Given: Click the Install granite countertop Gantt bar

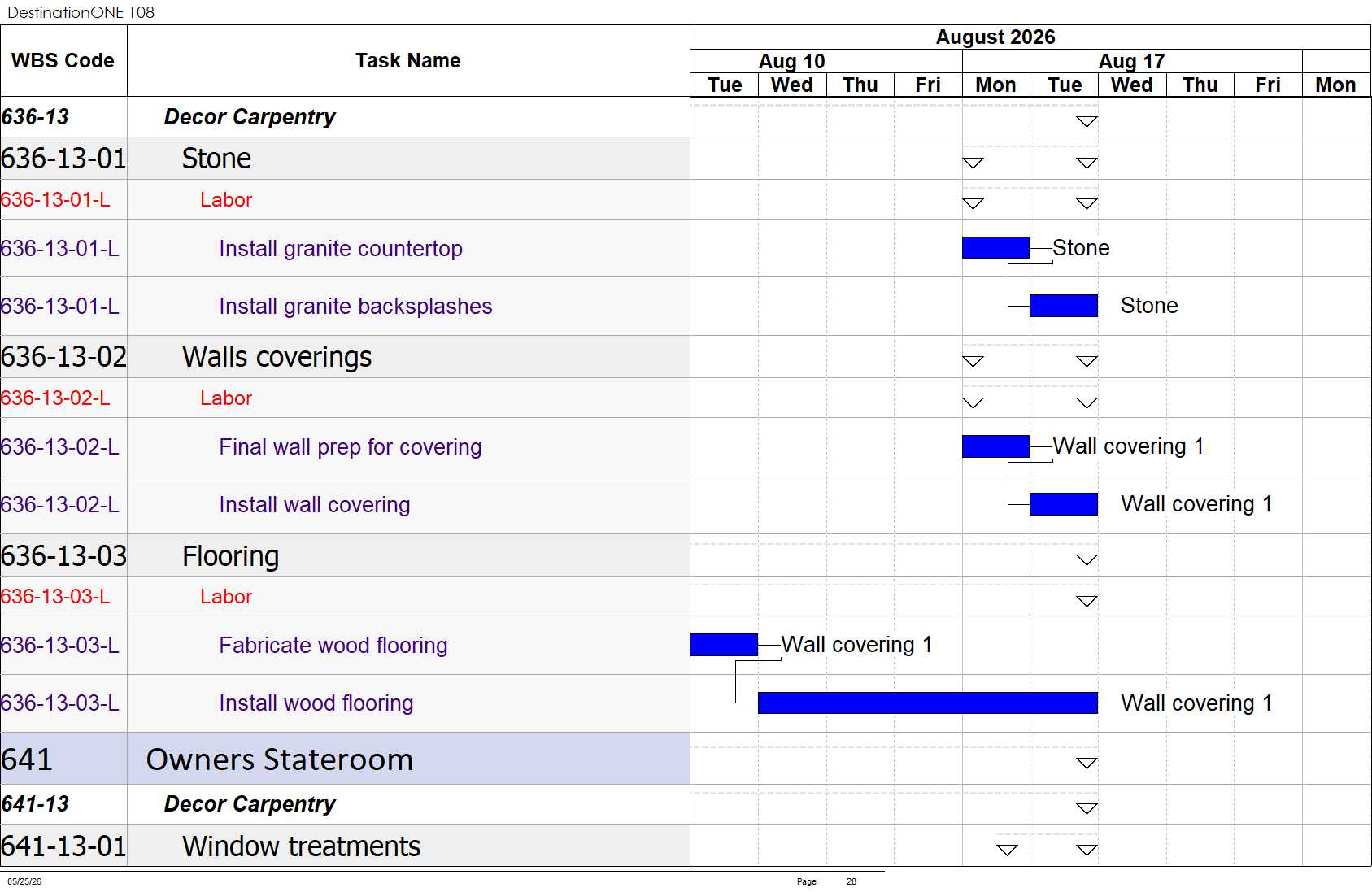Looking at the screenshot, I should coord(995,247).
